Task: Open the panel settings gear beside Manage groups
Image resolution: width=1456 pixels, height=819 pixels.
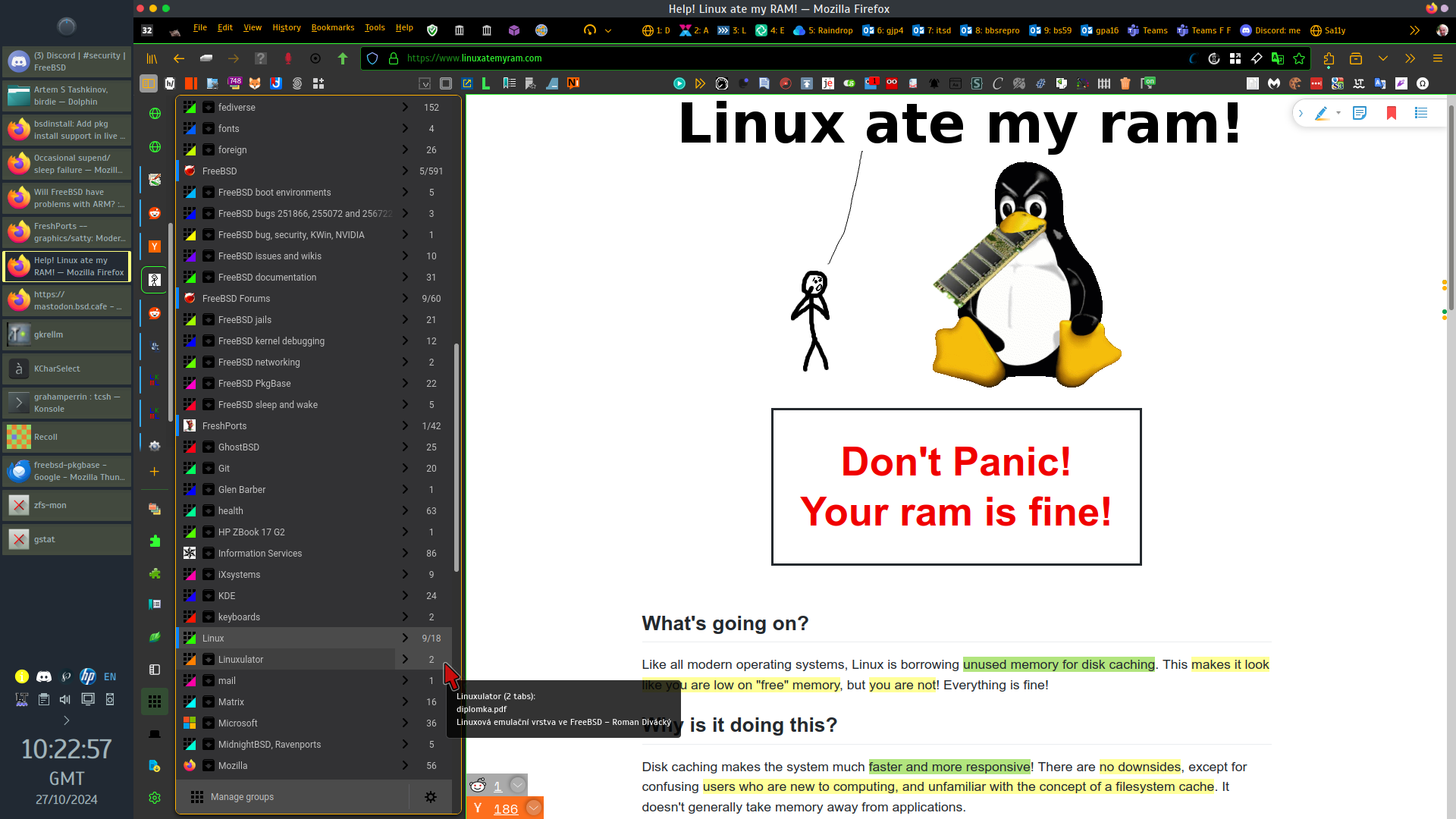Action: 431,797
